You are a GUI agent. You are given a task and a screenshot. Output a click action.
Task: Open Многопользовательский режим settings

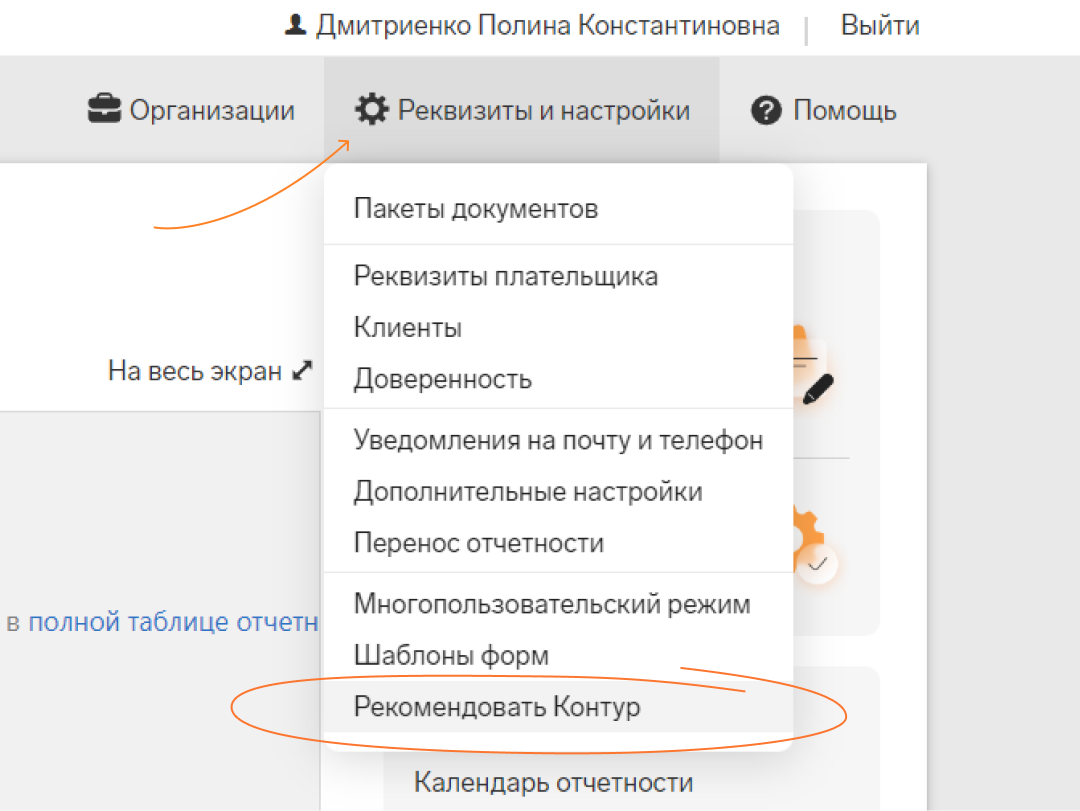[552, 604]
